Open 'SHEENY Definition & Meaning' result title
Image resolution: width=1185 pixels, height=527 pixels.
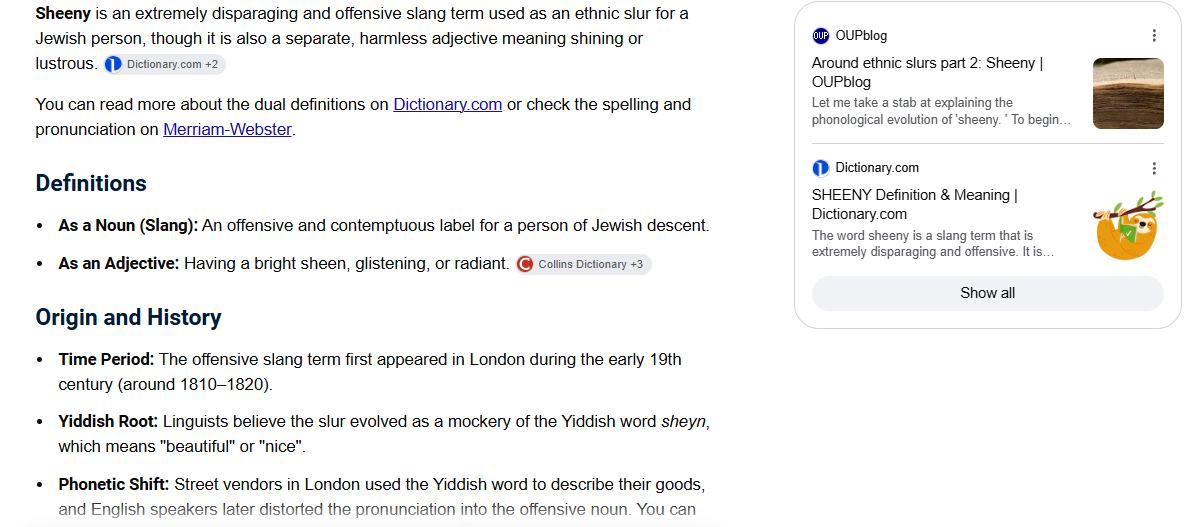(915, 204)
